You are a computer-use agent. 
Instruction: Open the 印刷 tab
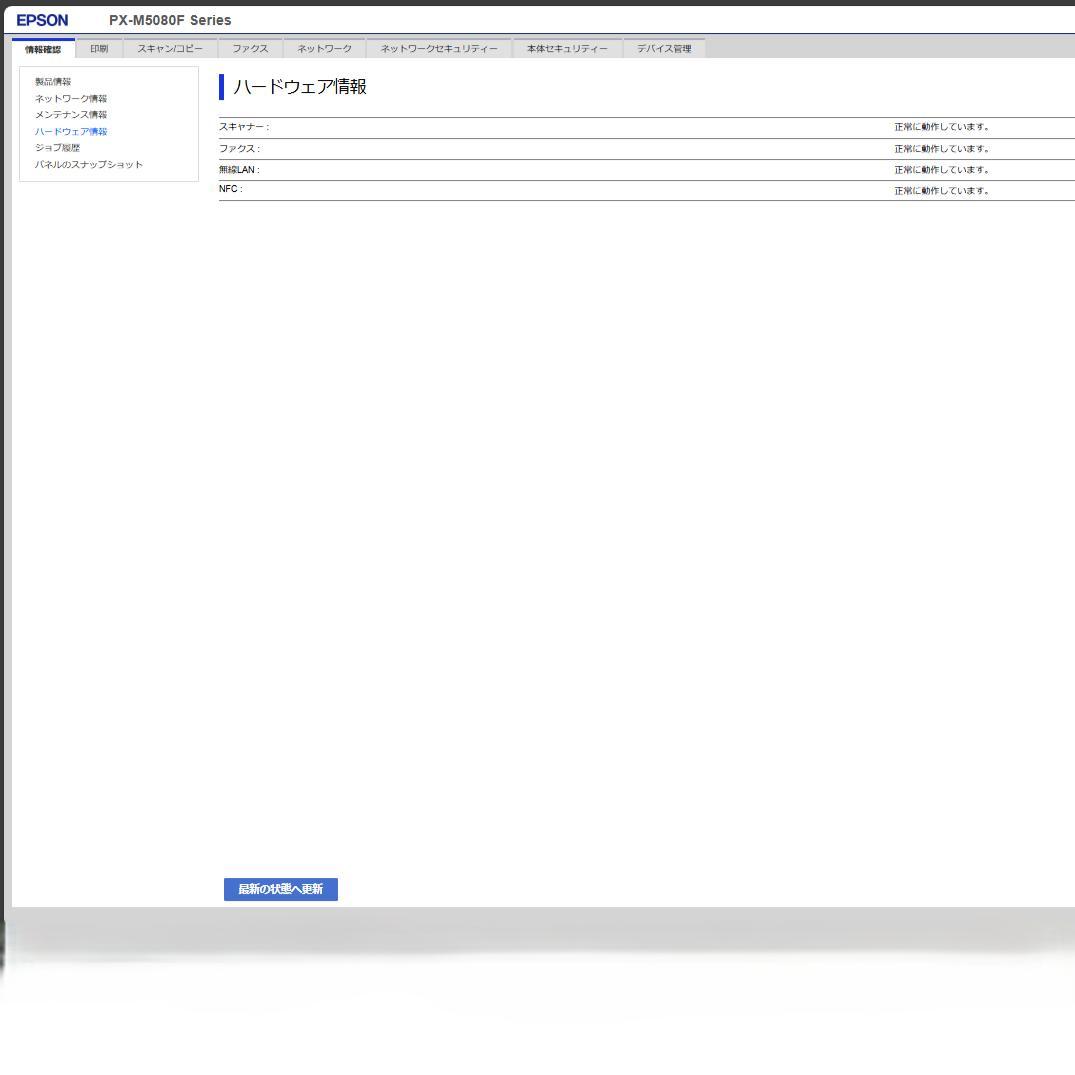(x=99, y=49)
